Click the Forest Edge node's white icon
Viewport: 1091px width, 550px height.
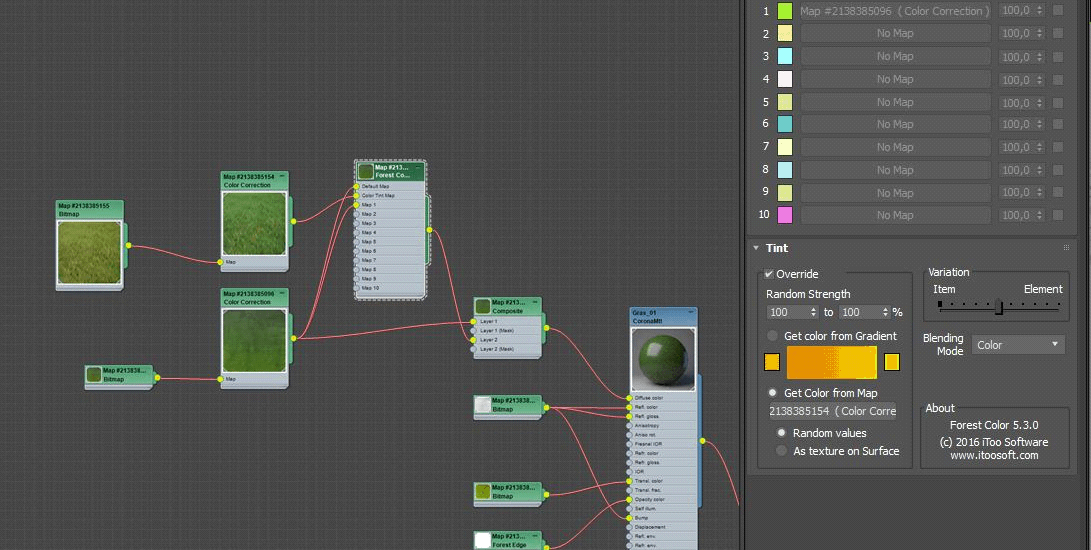483,540
